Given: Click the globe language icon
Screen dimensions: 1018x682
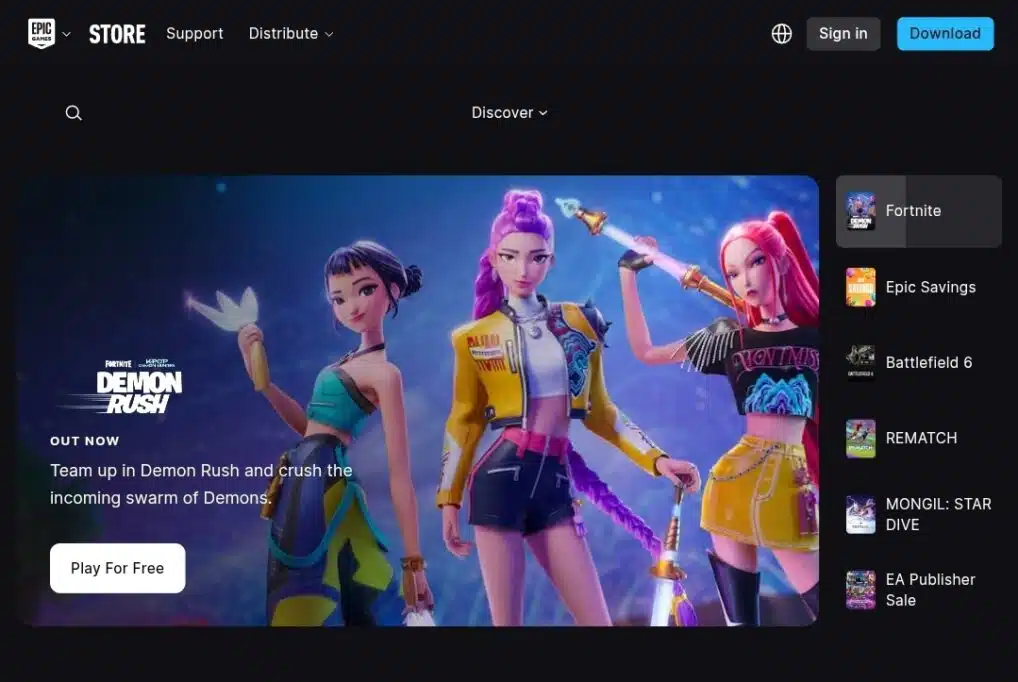Looking at the screenshot, I should (x=782, y=33).
